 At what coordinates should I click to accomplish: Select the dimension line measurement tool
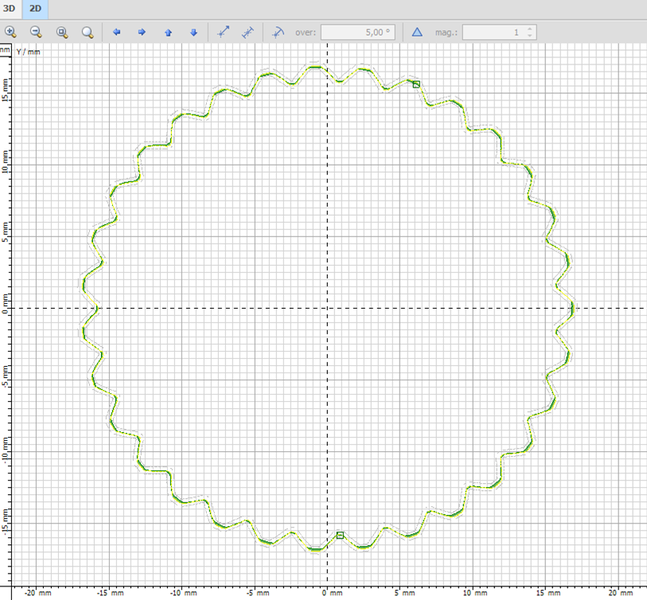coord(248,32)
